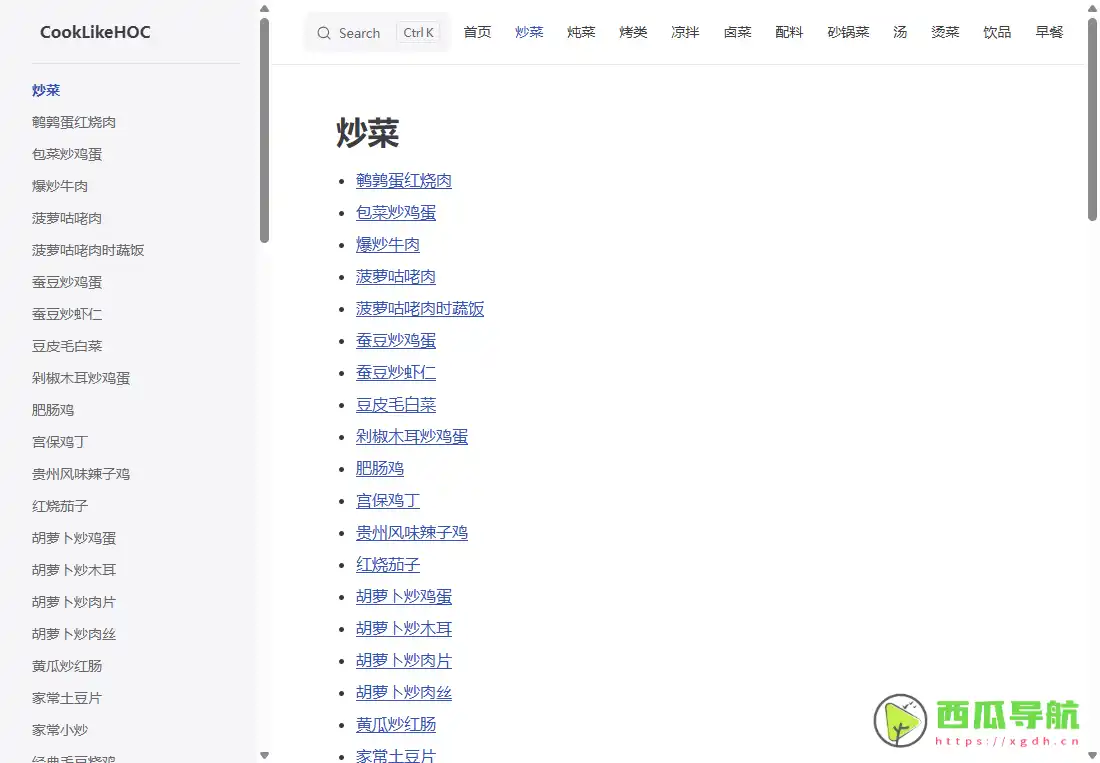Viewport: 1100px width, 763px height.
Task: Follow the 鹌鹑蛋红烧肉 link in main list
Action: [403, 181]
